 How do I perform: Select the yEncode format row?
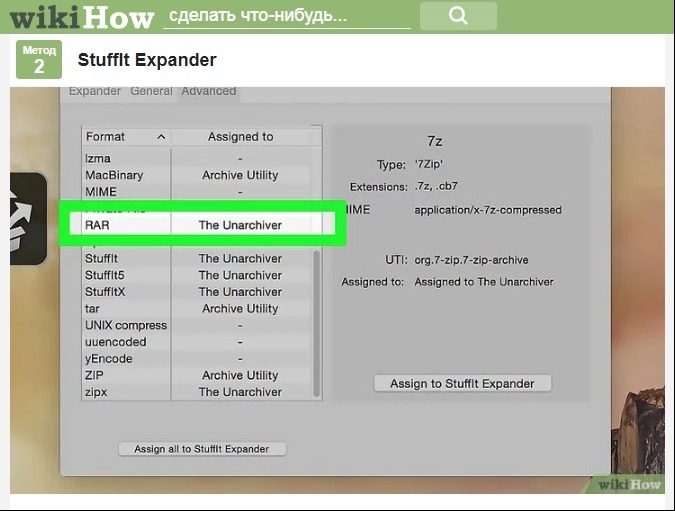[x=196, y=359]
